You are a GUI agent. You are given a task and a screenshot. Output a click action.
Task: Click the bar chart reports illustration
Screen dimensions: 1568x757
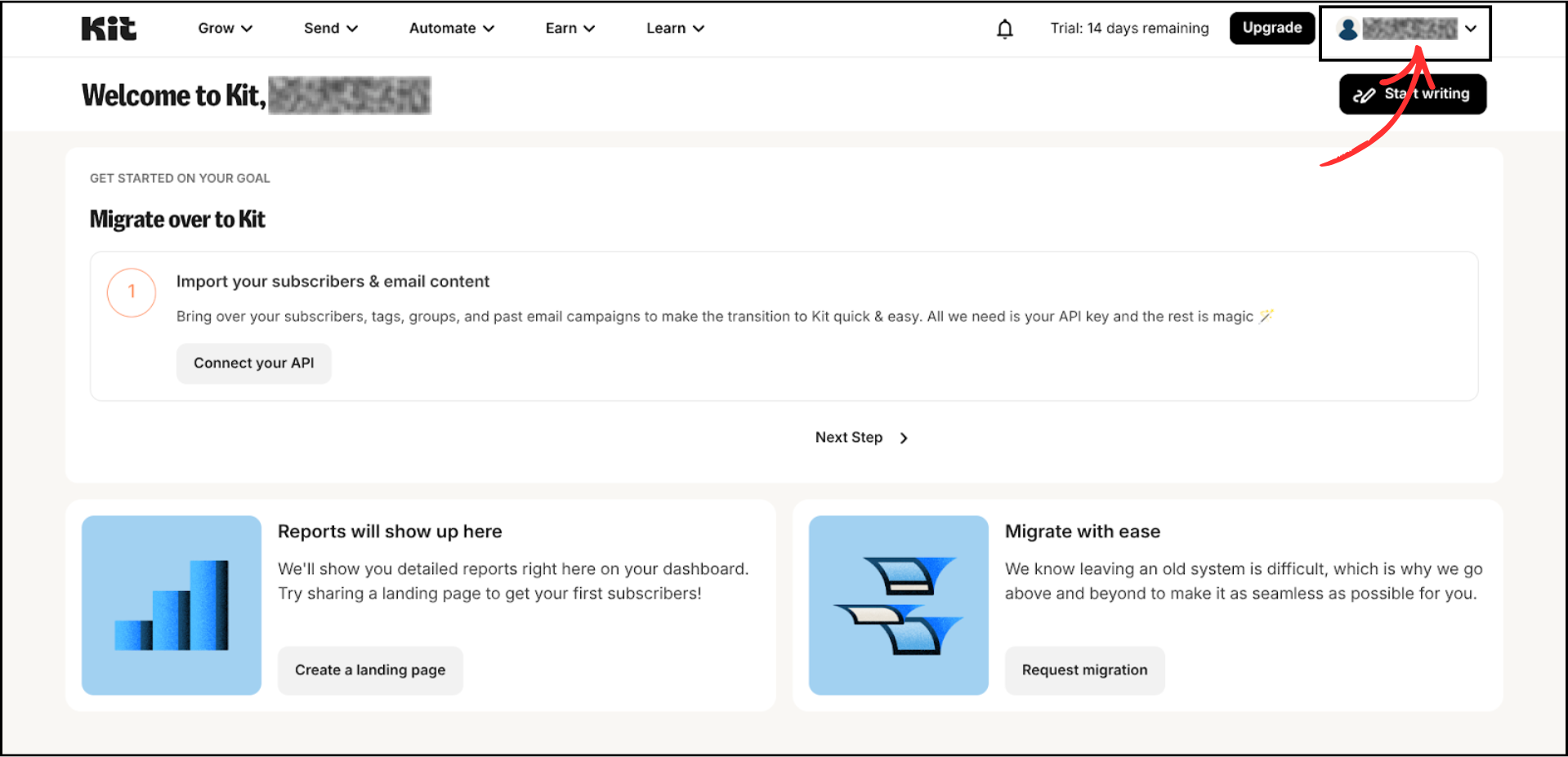click(171, 605)
